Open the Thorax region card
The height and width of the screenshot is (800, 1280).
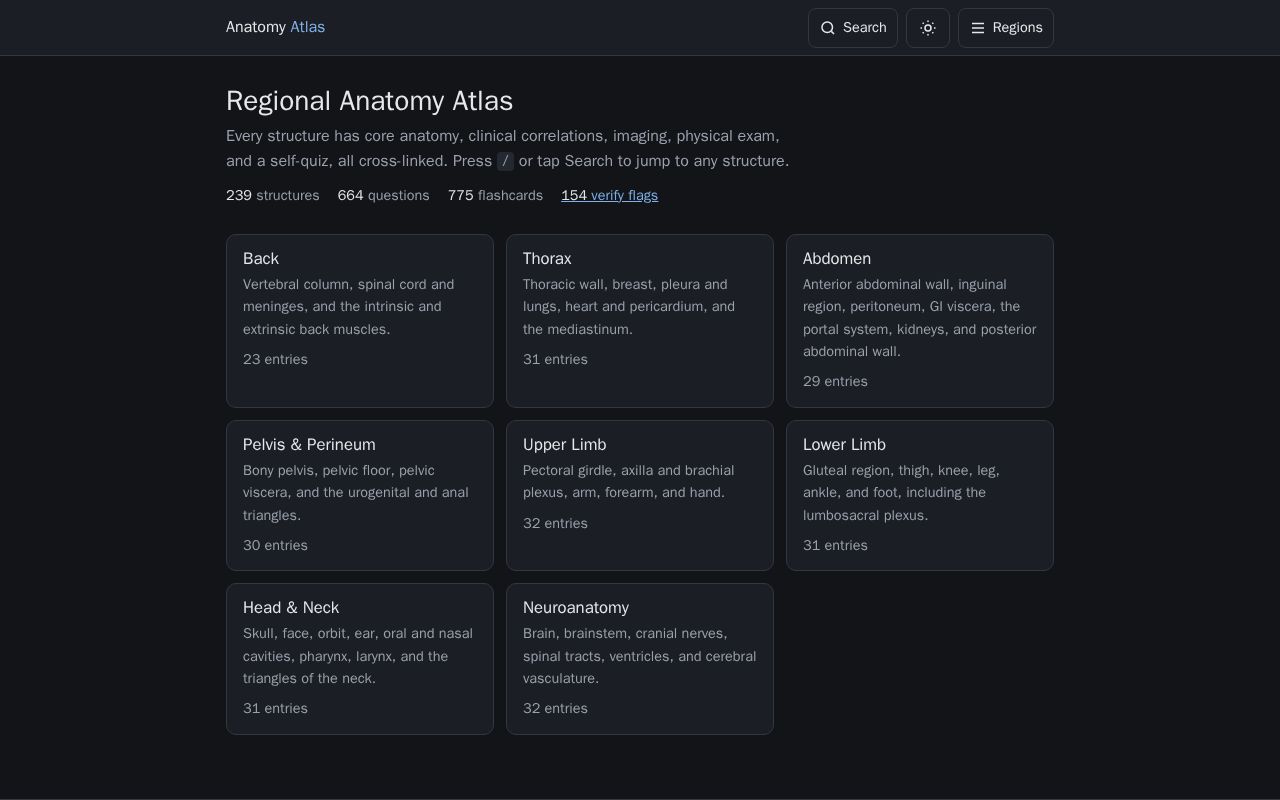click(x=640, y=321)
